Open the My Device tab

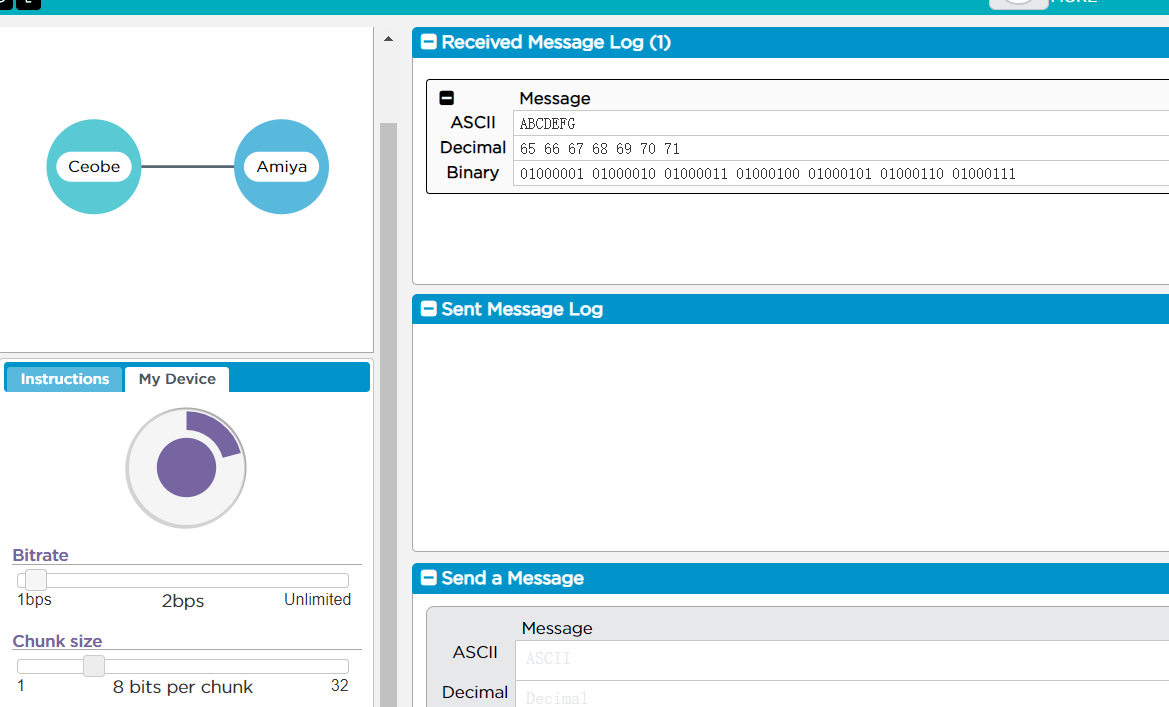[x=177, y=379]
